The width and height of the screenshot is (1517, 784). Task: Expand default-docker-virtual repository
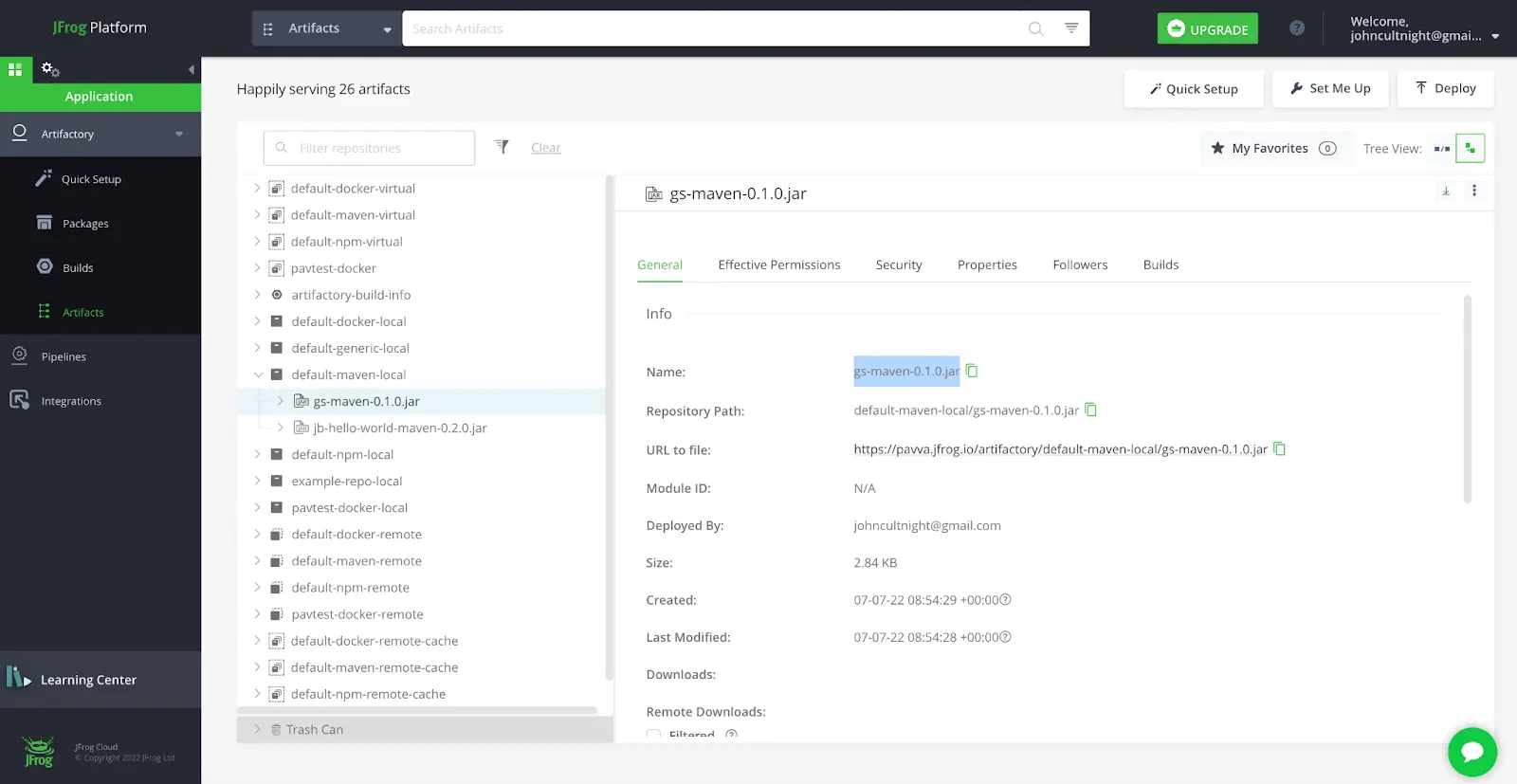[257, 188]
